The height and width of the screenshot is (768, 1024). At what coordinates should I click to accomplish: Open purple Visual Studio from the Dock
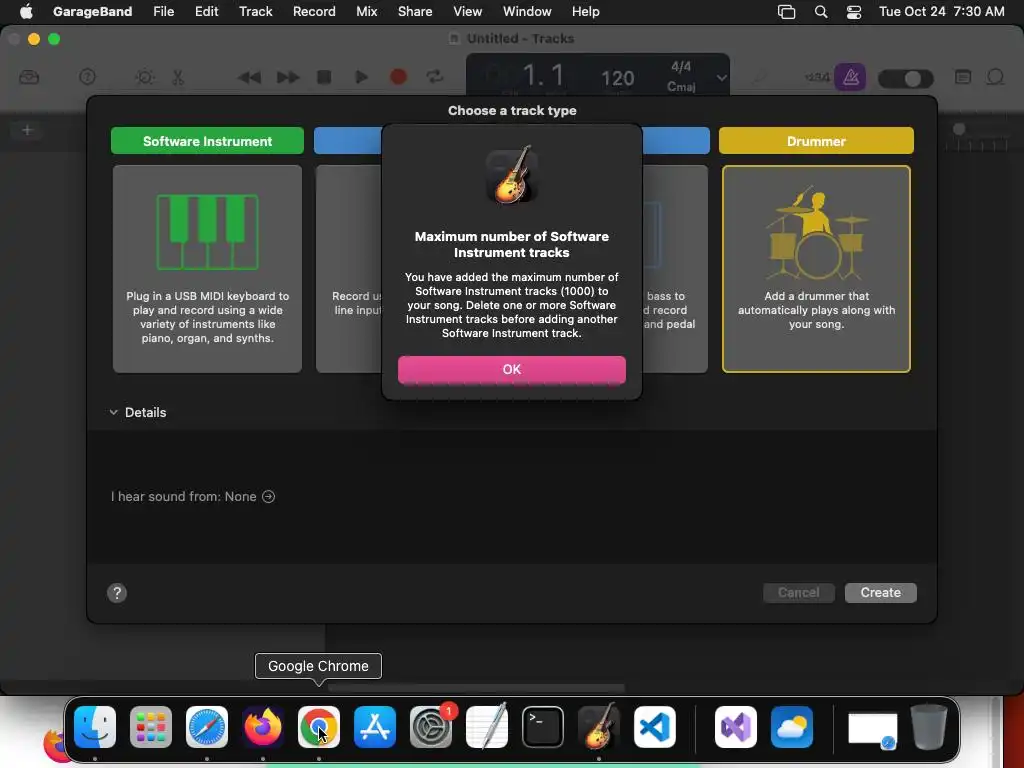click(x=736, y=726)
